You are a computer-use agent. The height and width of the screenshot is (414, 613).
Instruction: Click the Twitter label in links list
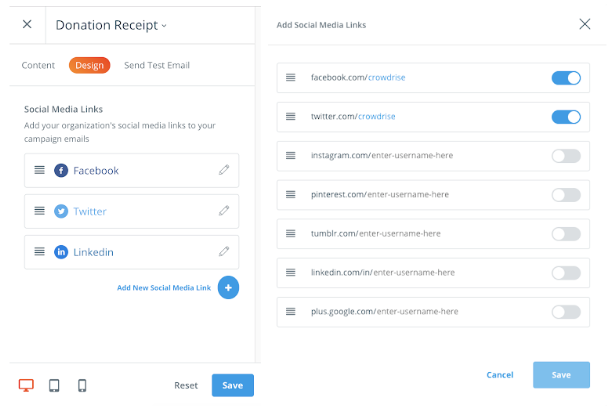pyautogui.click(x=90, y=211)
